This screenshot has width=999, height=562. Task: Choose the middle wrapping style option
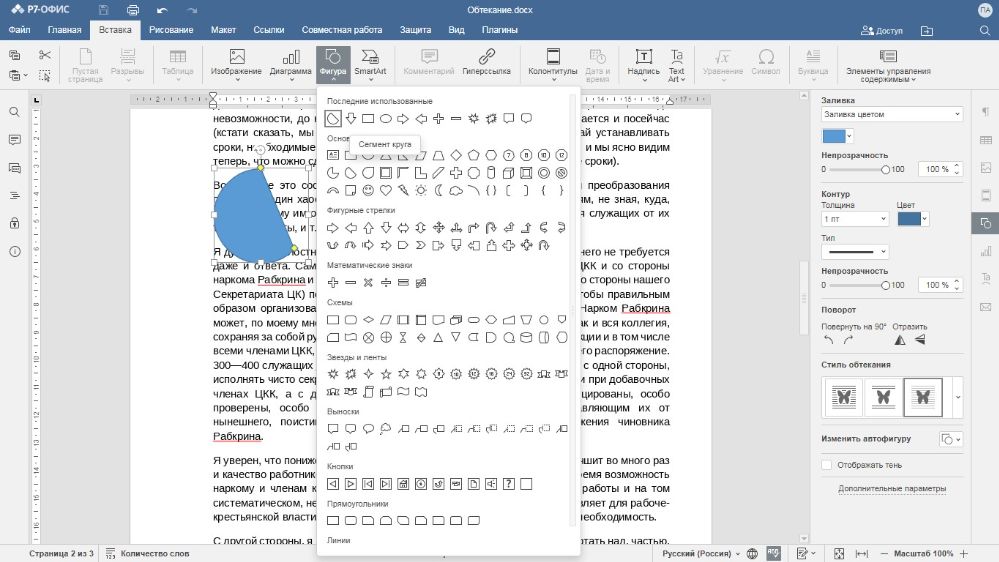pos(882,398)
